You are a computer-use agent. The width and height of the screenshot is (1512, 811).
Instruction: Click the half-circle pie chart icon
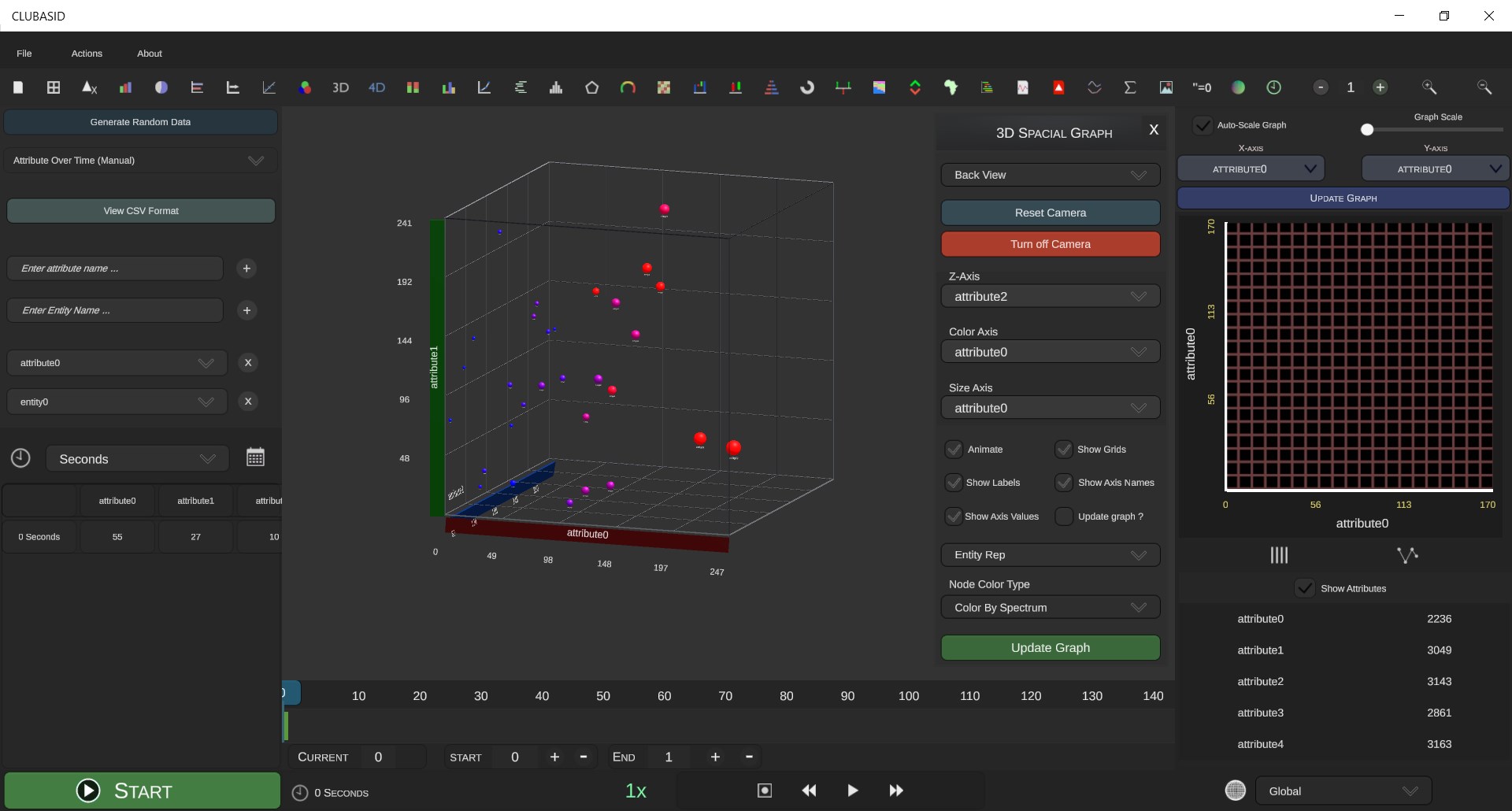coord(161,87)
